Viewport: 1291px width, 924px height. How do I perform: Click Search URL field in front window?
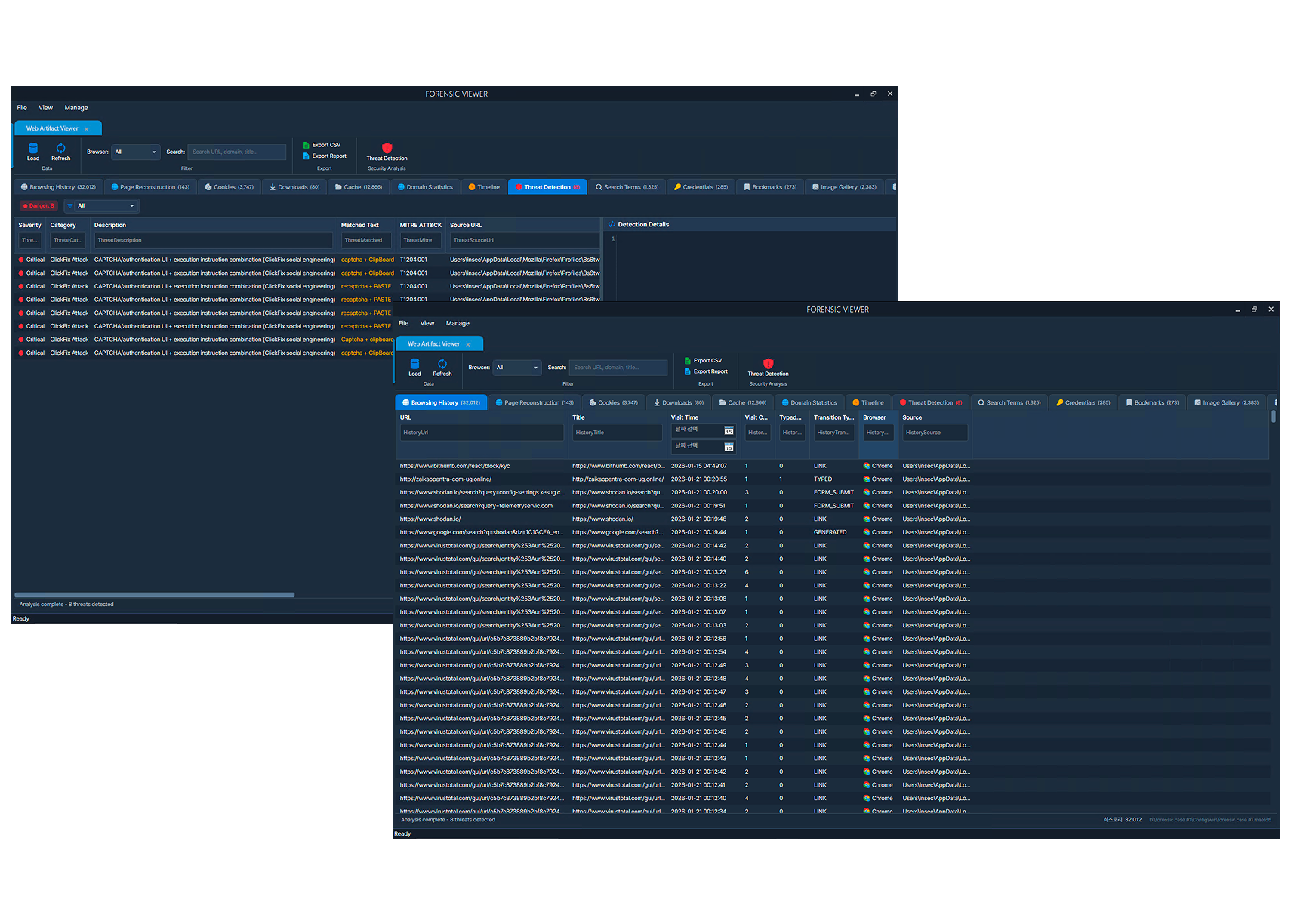click(618, 368)
